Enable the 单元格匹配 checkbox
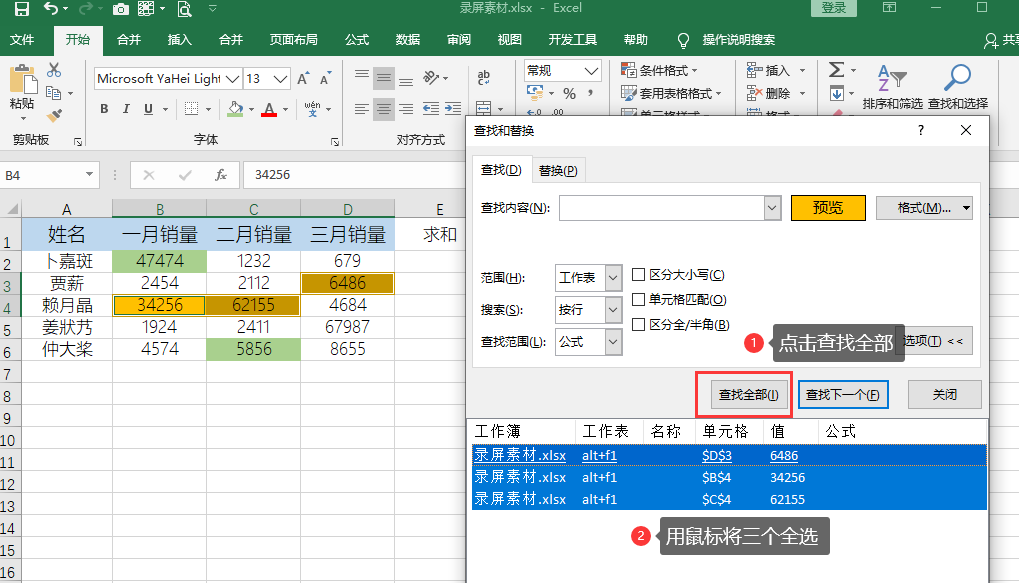Image resolution: width=1019 pixels, height=583 pixels. [x=639, y=299]
